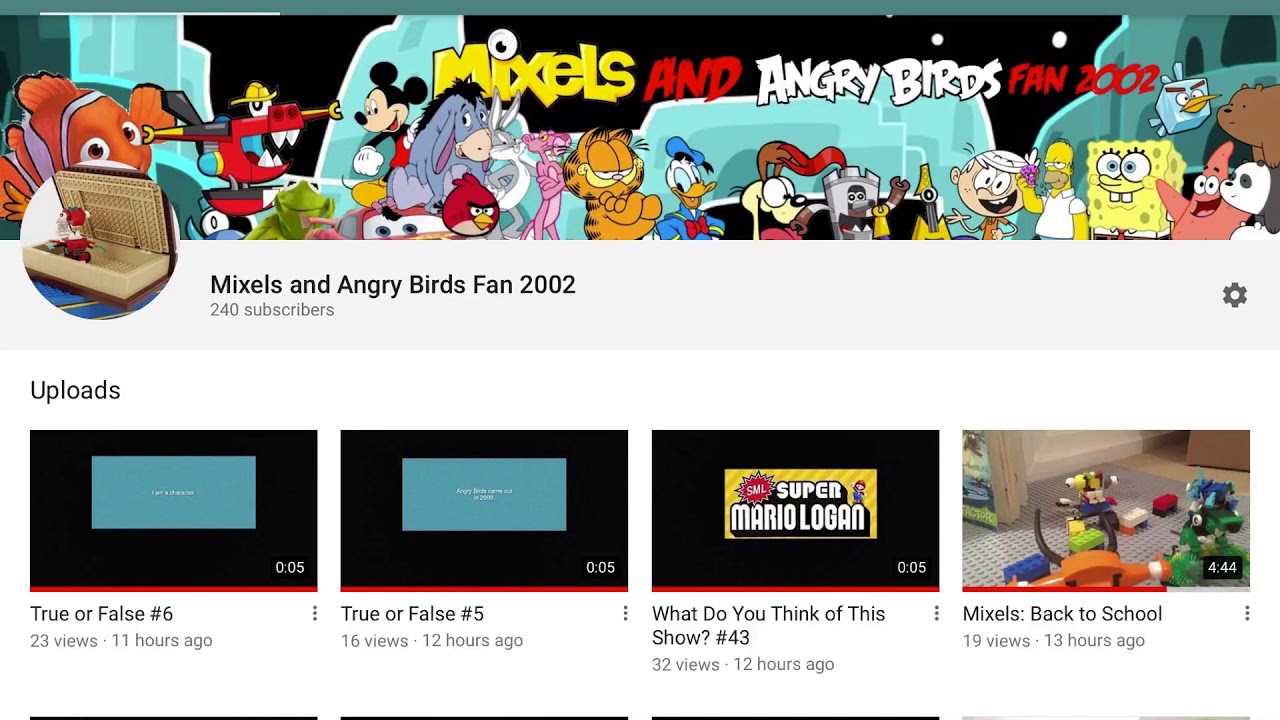Open the True or False #6 title
The height and width of the screenshot is (720, 1280).
(x=102, y=614)
